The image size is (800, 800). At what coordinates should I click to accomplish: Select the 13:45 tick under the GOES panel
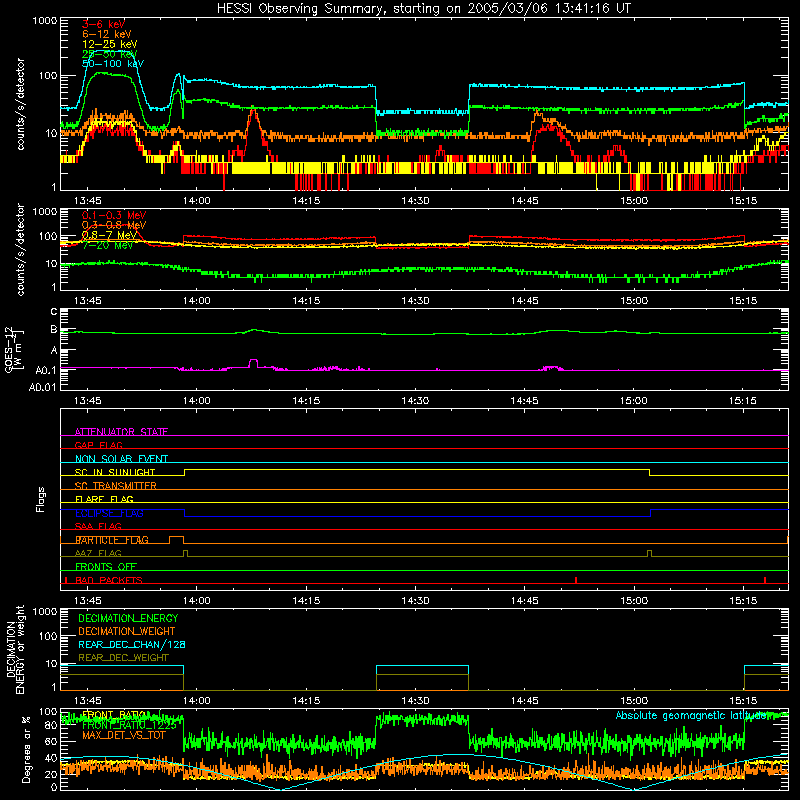(x=87, y=401)
